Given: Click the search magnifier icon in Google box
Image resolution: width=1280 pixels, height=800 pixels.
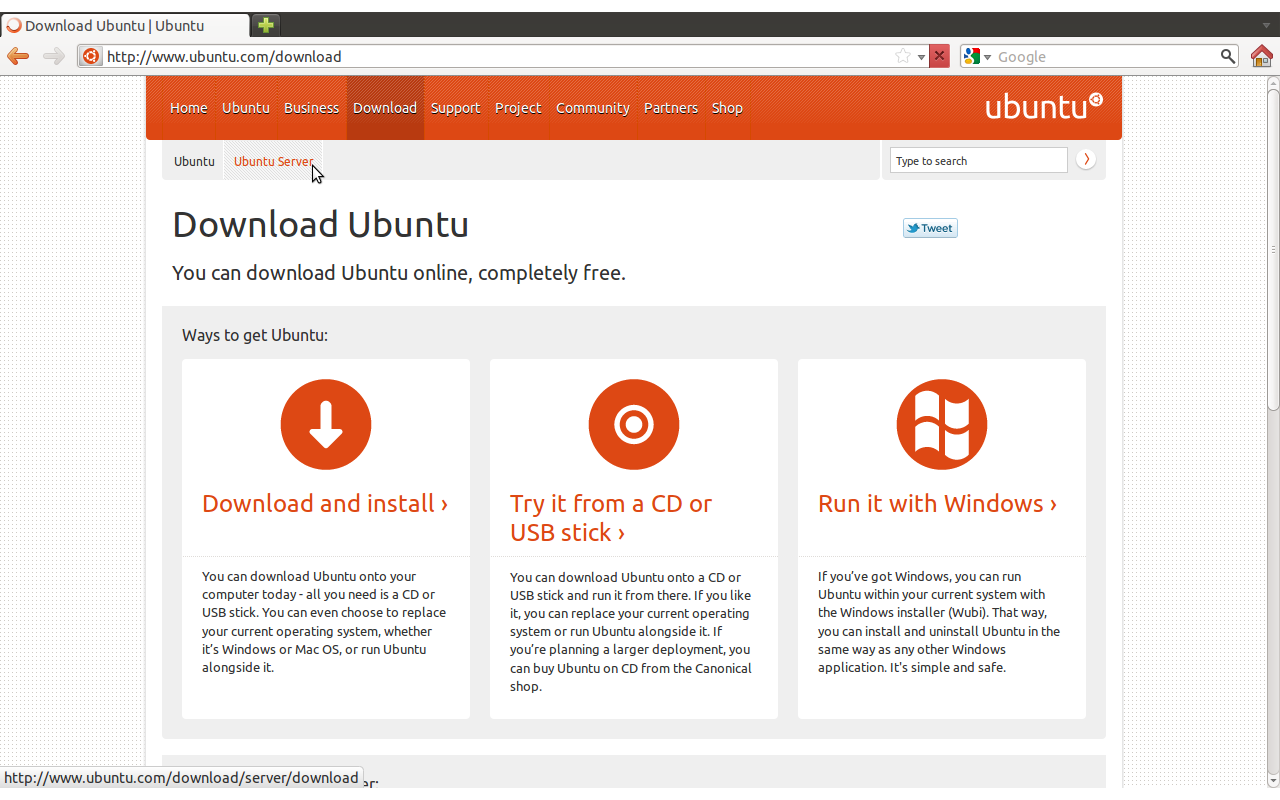Looking at the screenshot, I should coord(1228,57).
